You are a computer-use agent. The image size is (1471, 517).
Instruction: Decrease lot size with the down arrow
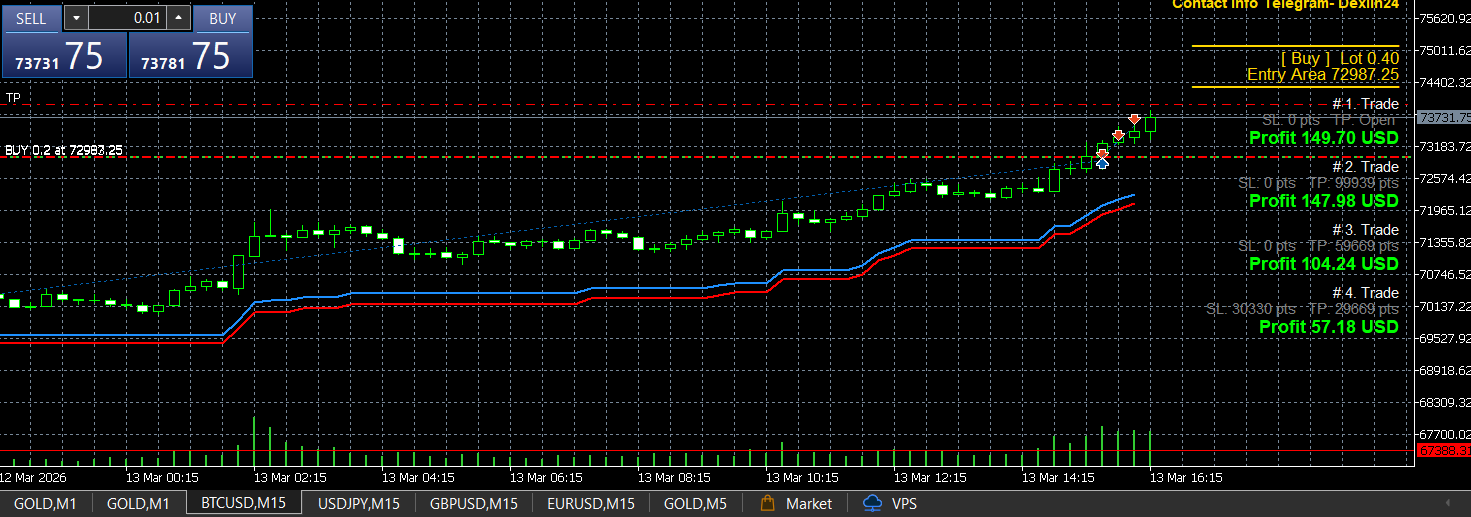tap(76, 18)
